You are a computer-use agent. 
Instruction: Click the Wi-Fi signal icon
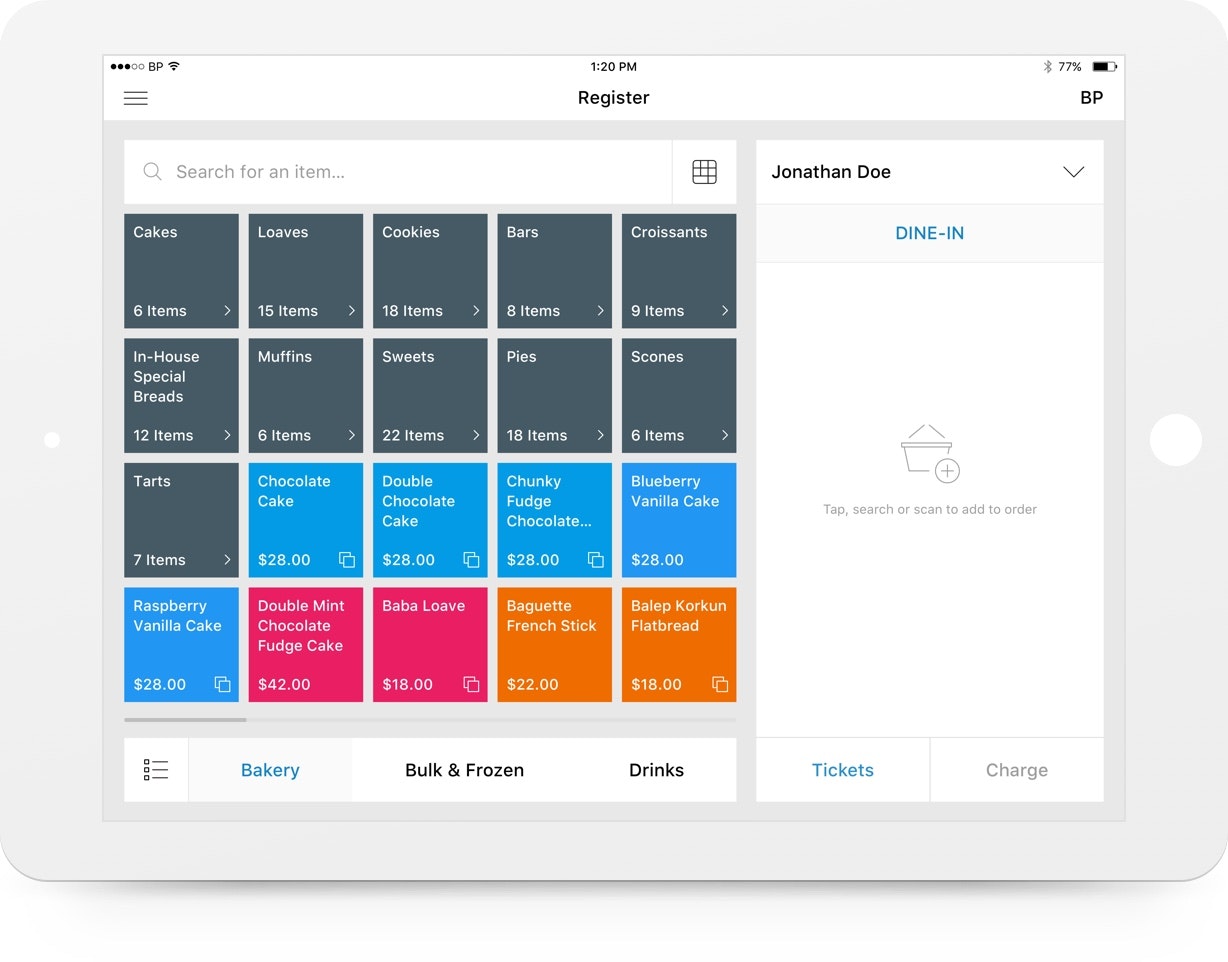coord(174,66)
